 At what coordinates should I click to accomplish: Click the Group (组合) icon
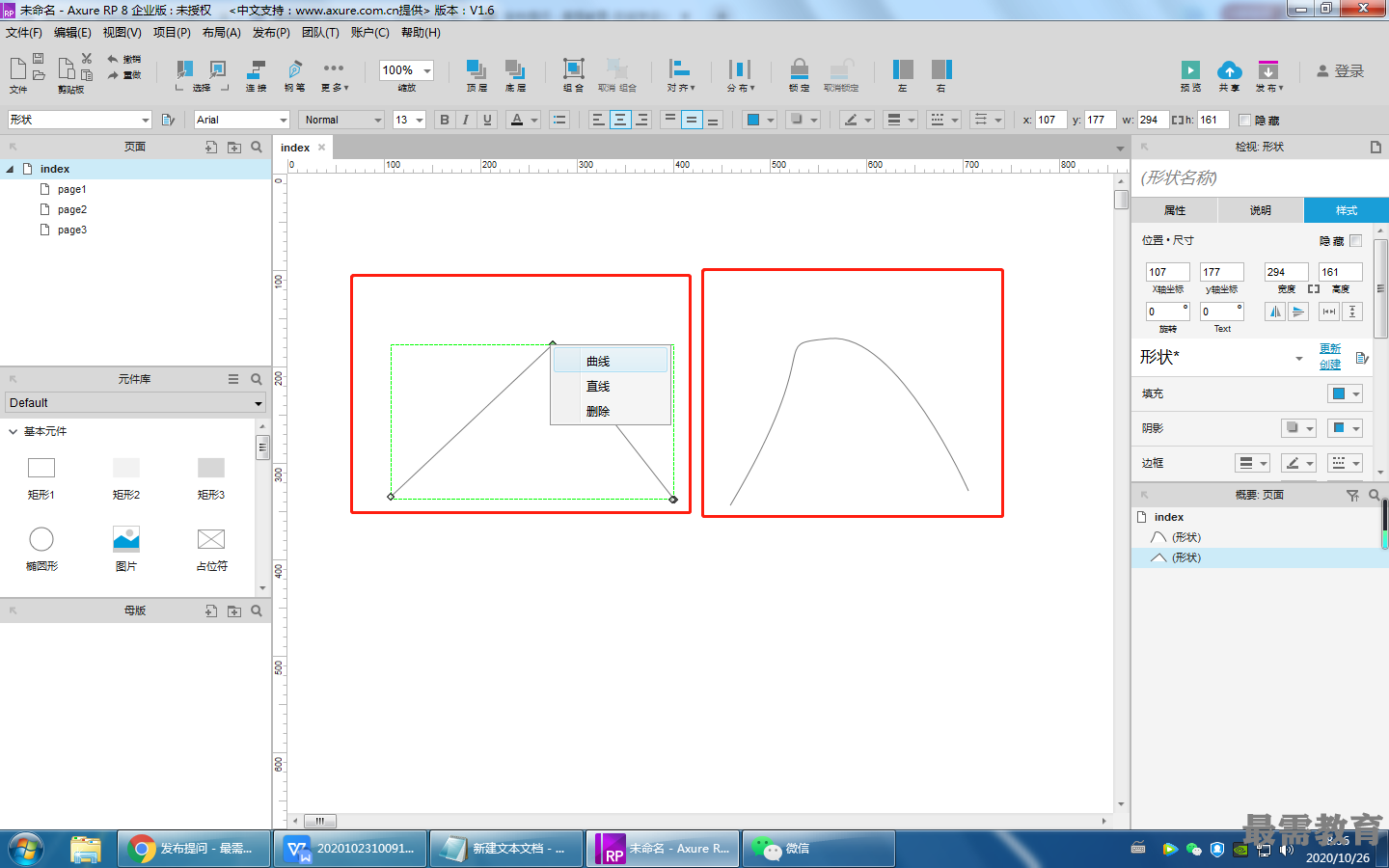click(x=573, y=69)
